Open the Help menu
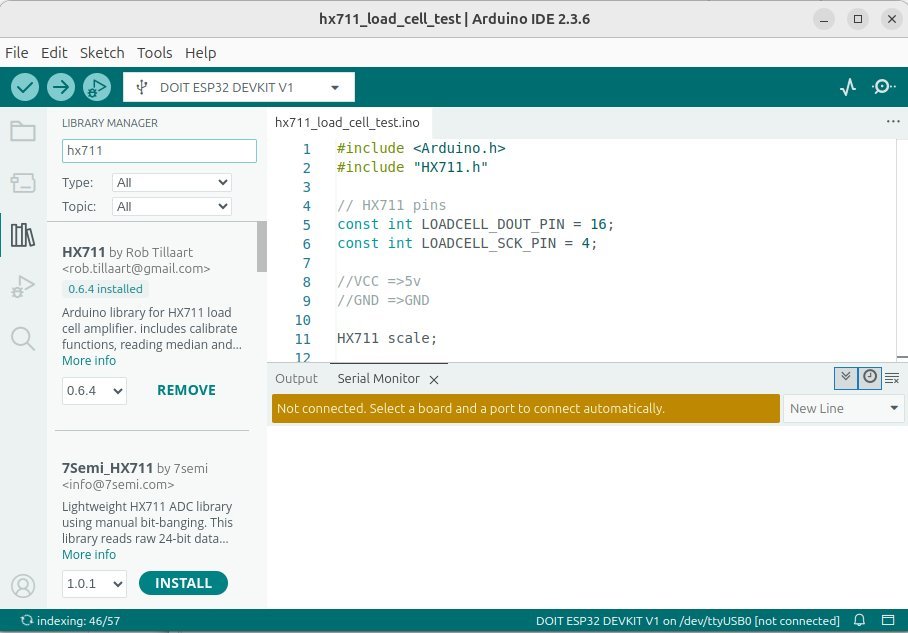The image size is (908, 633). click(200, 53)
